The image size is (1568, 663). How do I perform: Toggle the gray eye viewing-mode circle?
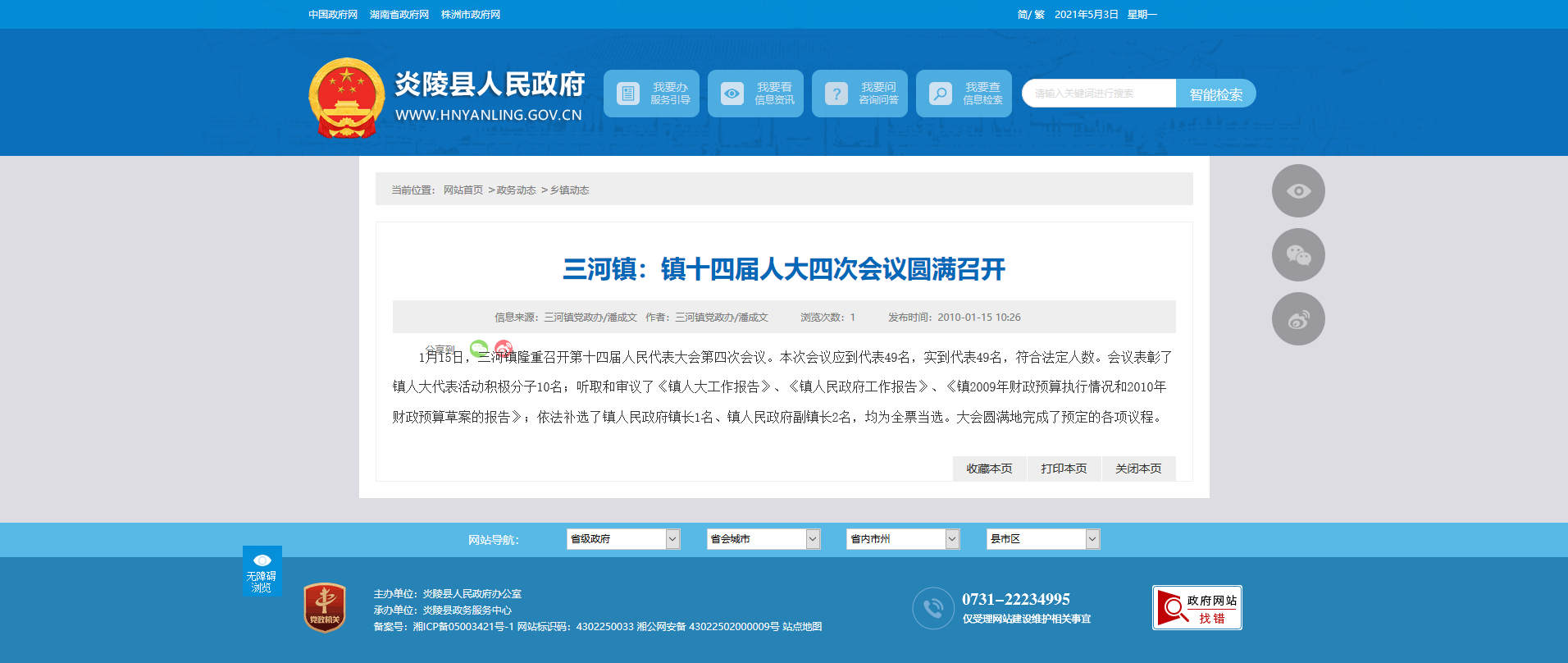coord(1297,191)
